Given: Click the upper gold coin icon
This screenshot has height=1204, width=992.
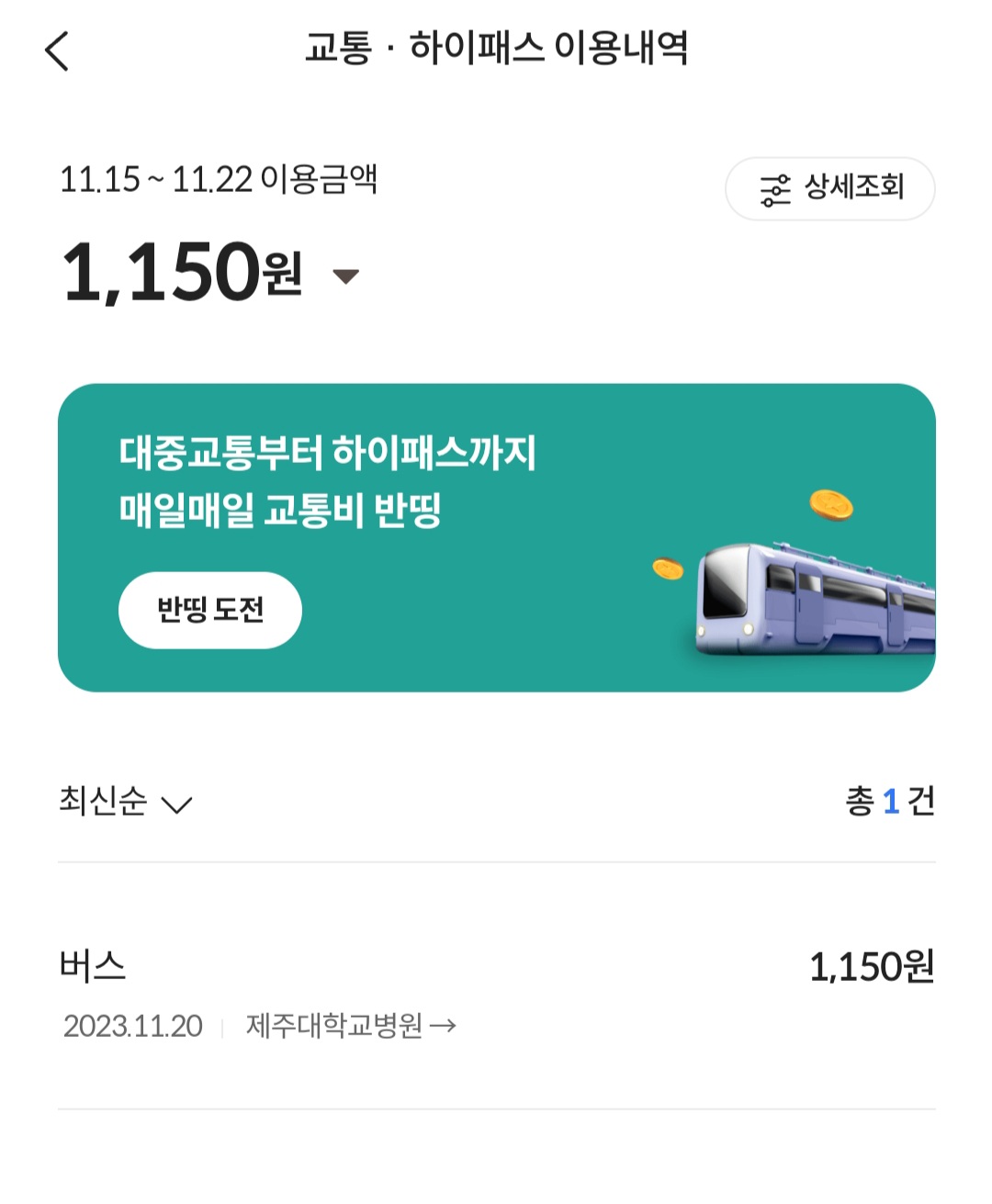Looking at the screenshot, I should 830,504.
